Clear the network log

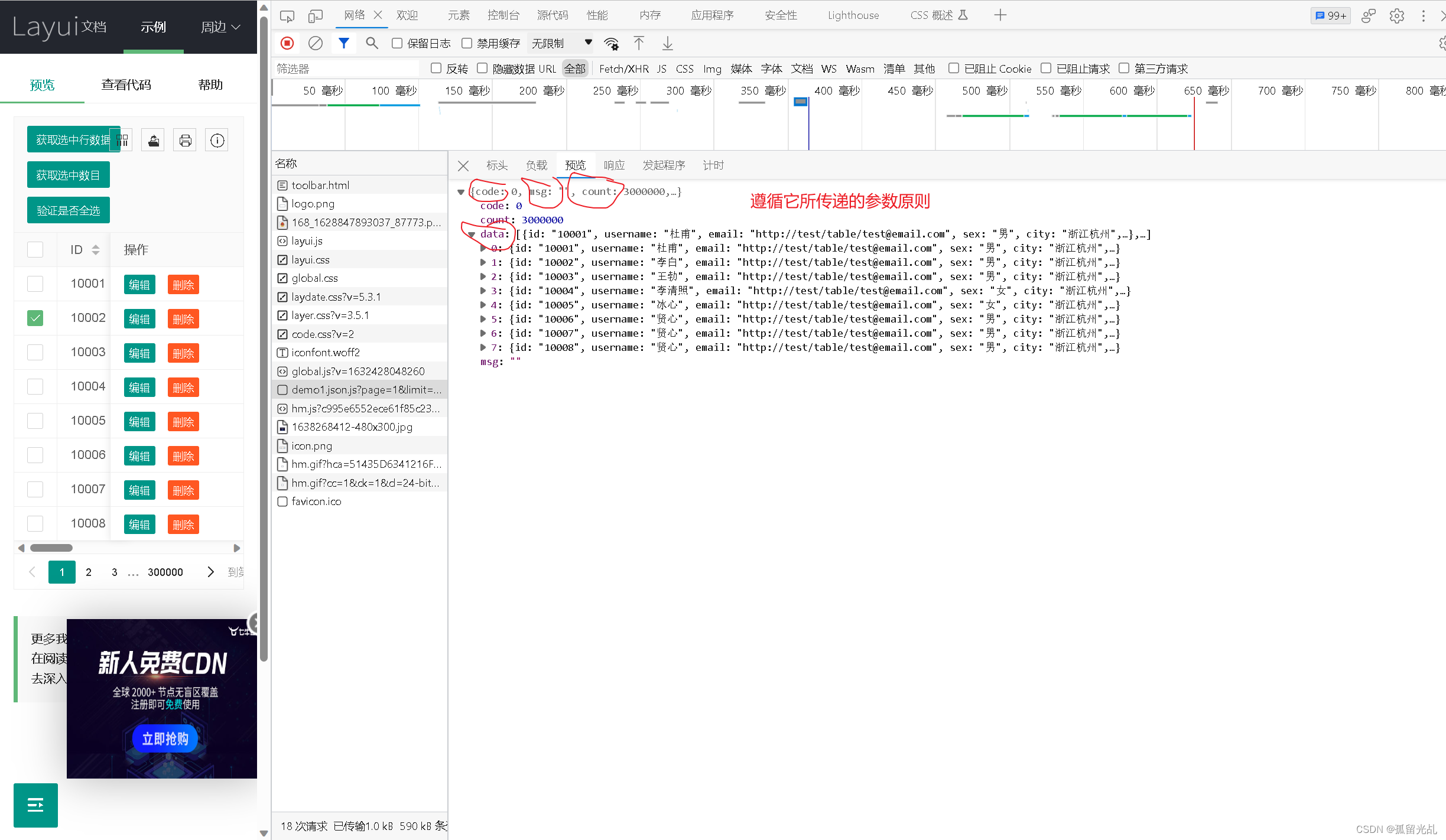coord(316,43)
